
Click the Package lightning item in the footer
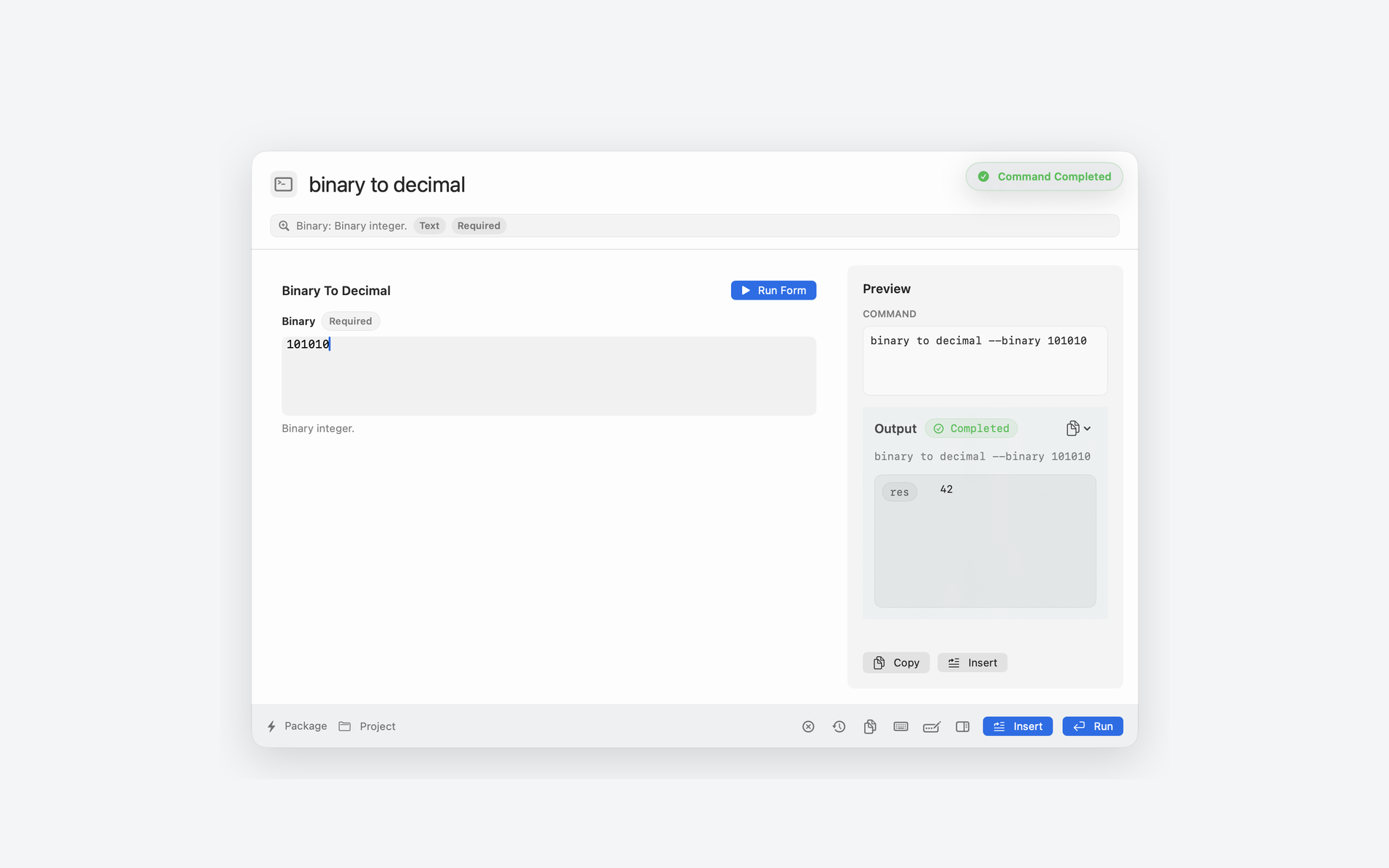click(298, 726)
